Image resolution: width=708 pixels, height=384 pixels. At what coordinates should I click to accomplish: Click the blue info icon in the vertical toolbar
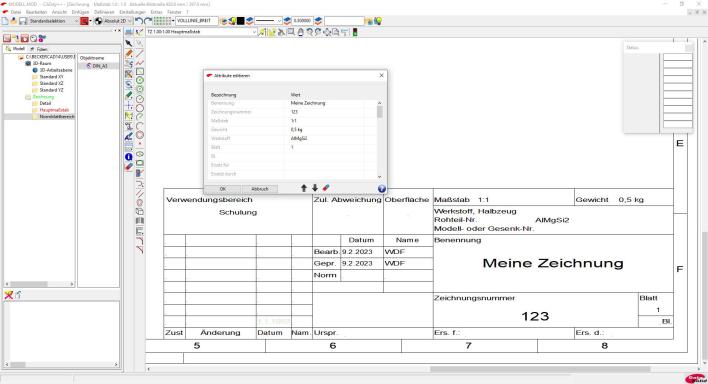[x=129, y=157]
